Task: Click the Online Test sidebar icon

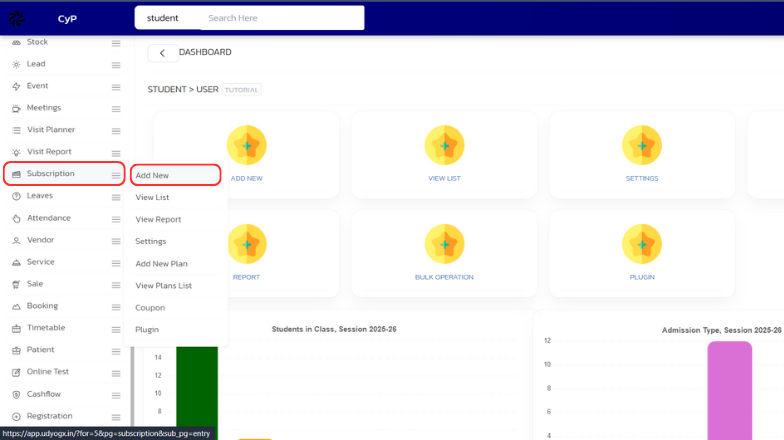Action: point(16,372)
